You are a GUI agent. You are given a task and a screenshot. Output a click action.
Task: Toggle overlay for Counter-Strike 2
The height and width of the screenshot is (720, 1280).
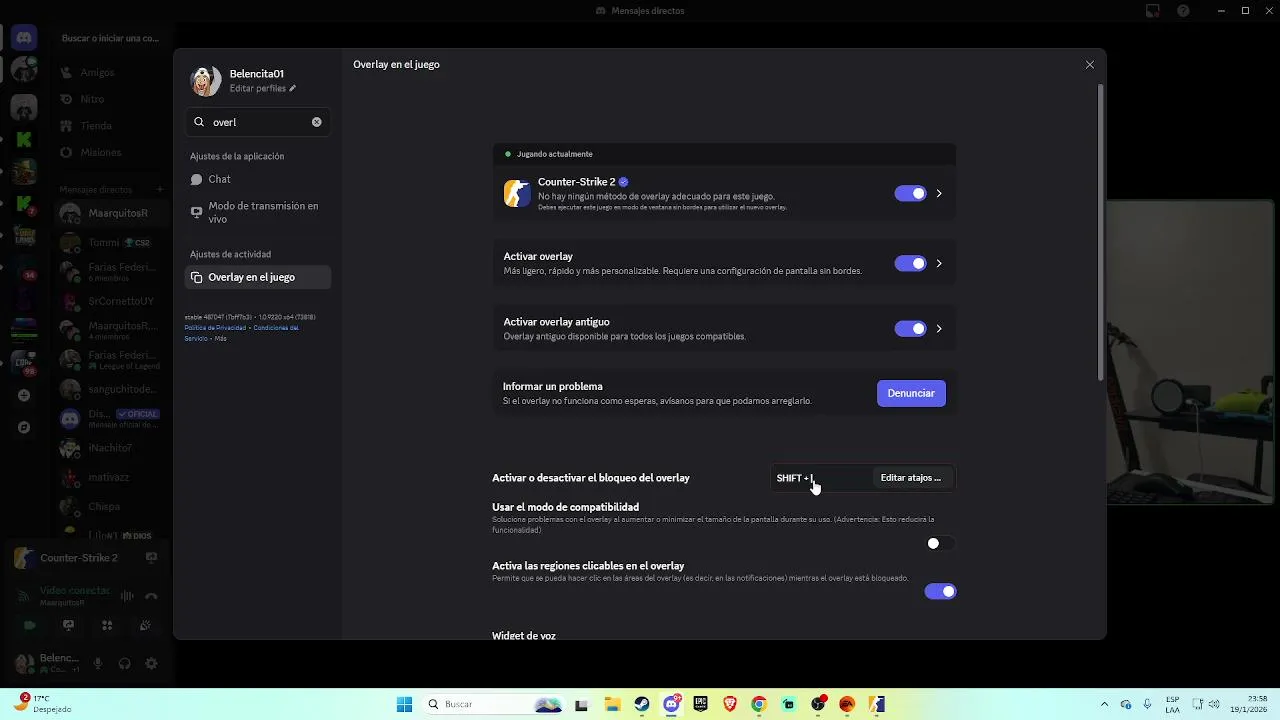point(910,193)
